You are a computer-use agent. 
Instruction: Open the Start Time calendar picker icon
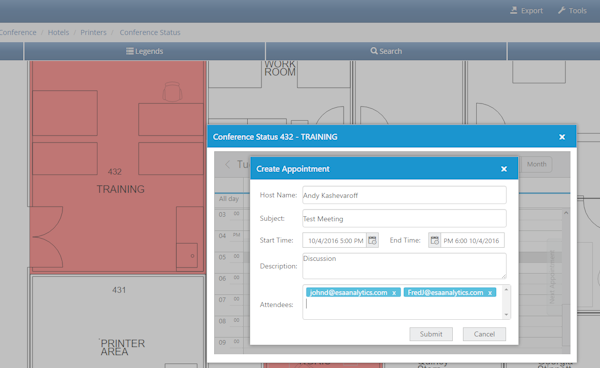[372, 240]
